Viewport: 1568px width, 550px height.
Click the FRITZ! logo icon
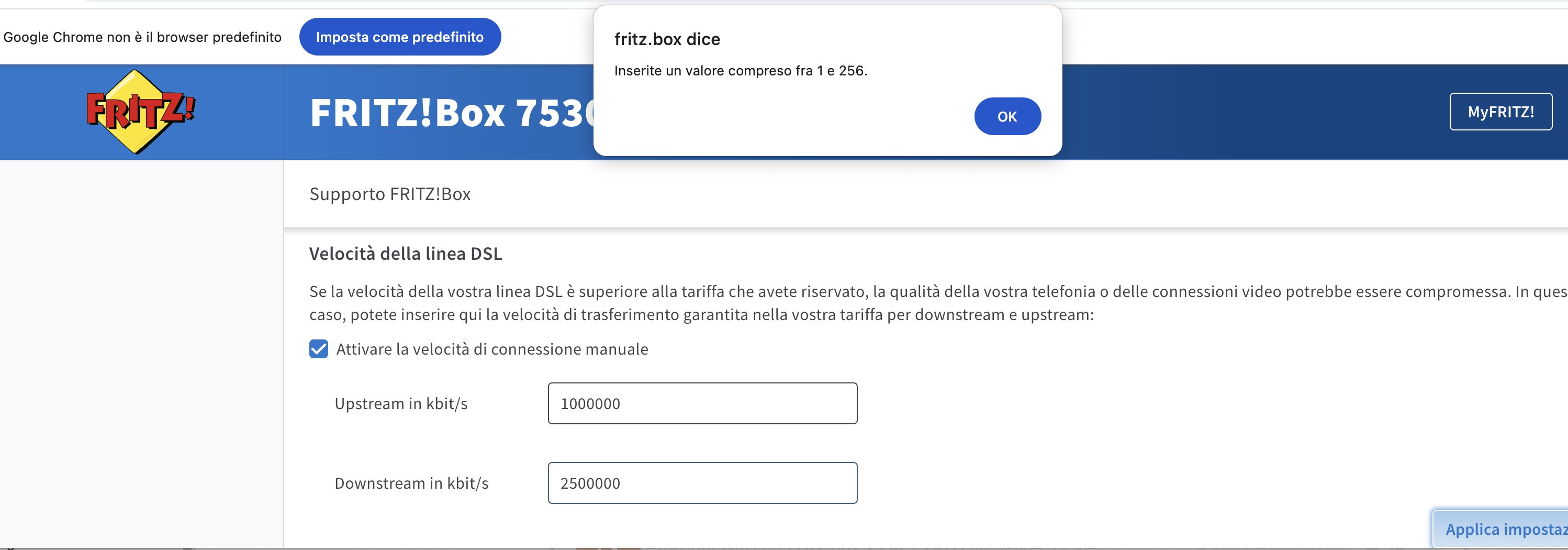[141, 112]
